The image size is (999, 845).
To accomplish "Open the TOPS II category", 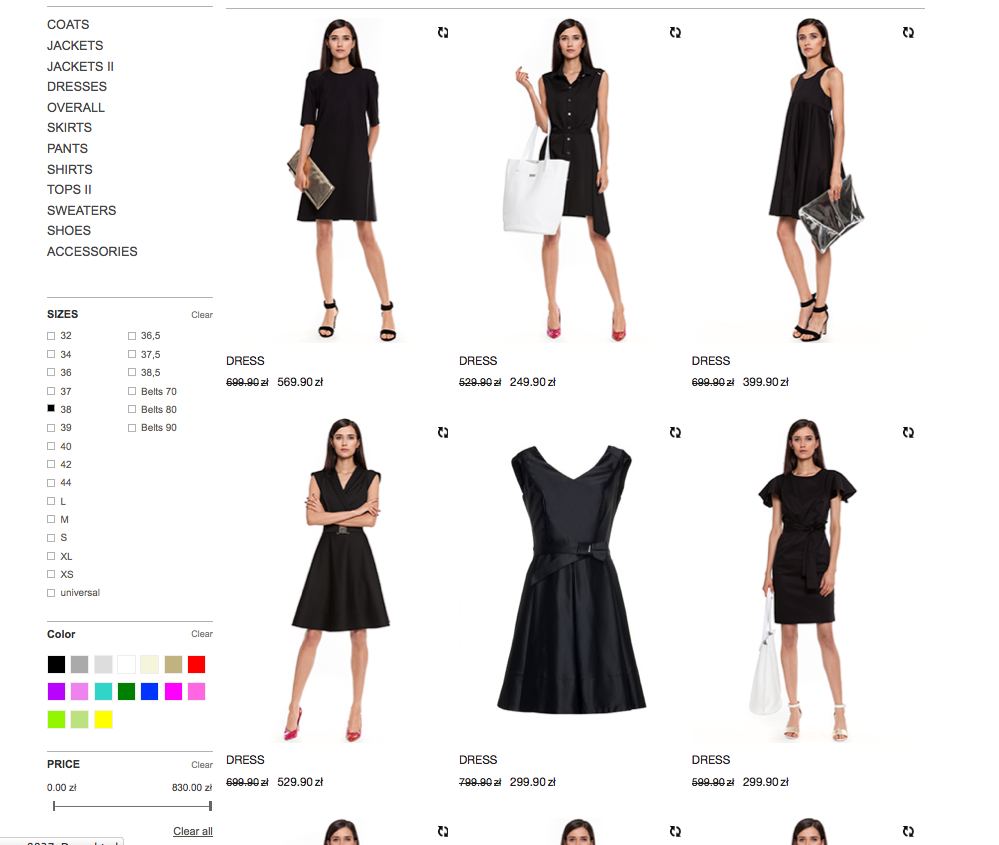I will (69, 190).
